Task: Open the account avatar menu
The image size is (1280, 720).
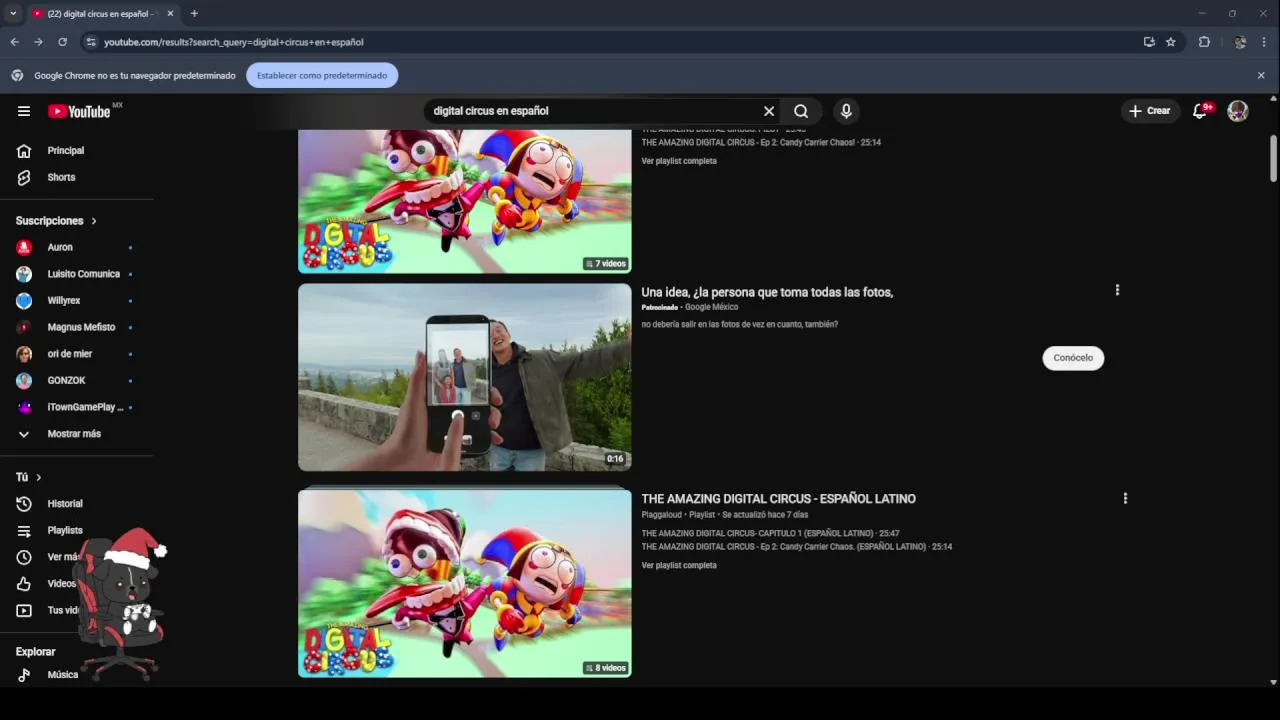Action: click(x=1238, y=111)
